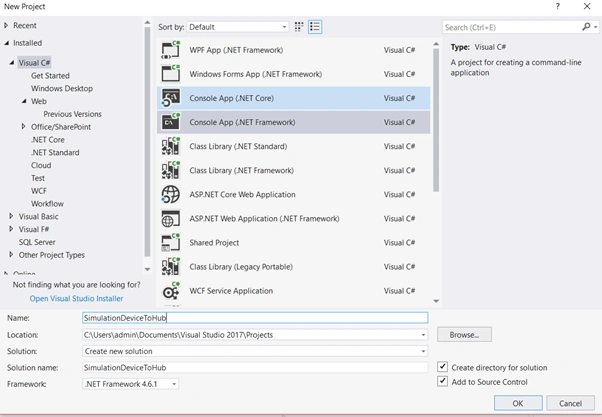
Task: Click the Class Library (.NET Framework) icon
Action: click(171, 170)
